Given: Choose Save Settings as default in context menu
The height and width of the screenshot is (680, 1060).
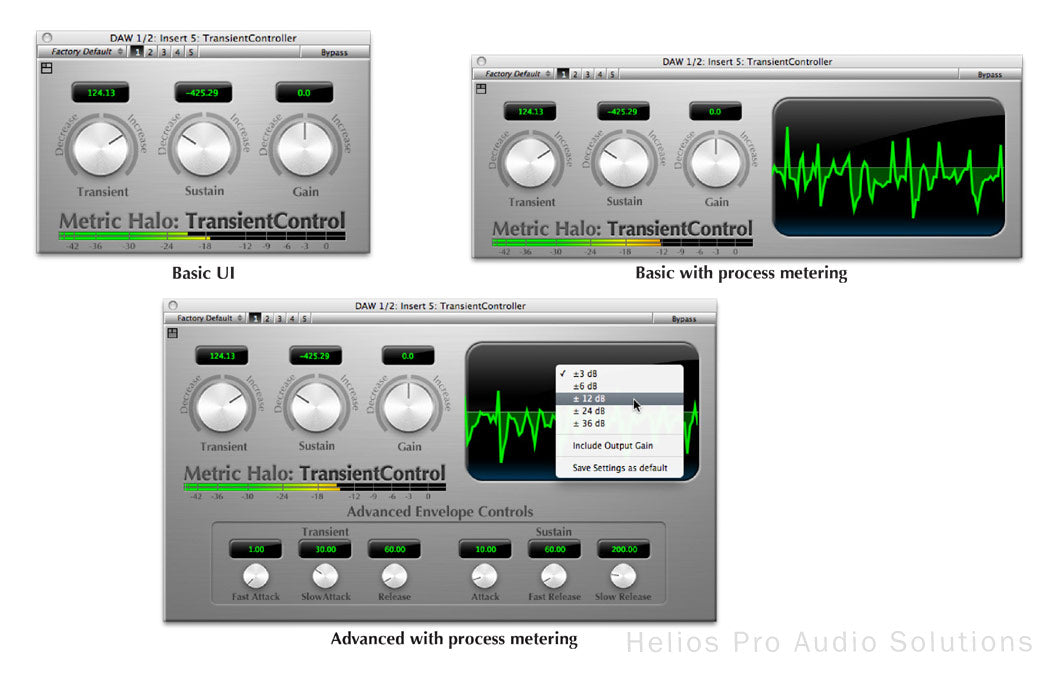Looking at the screenshot, I should tap(619, 468).
